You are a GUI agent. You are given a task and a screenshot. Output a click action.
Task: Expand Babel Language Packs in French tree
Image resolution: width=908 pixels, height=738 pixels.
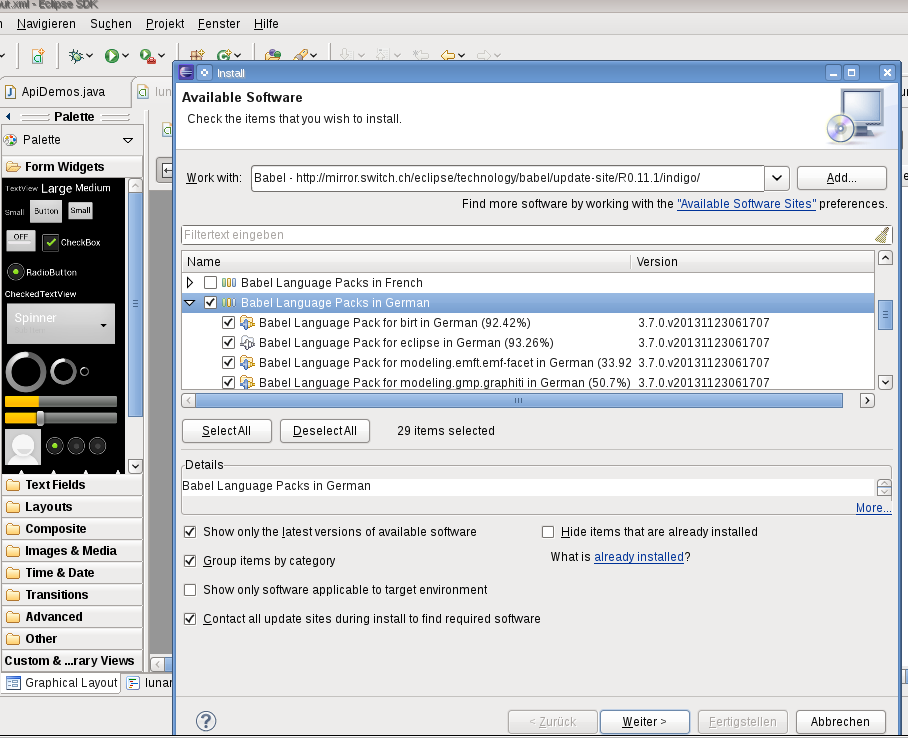(190, 283)
